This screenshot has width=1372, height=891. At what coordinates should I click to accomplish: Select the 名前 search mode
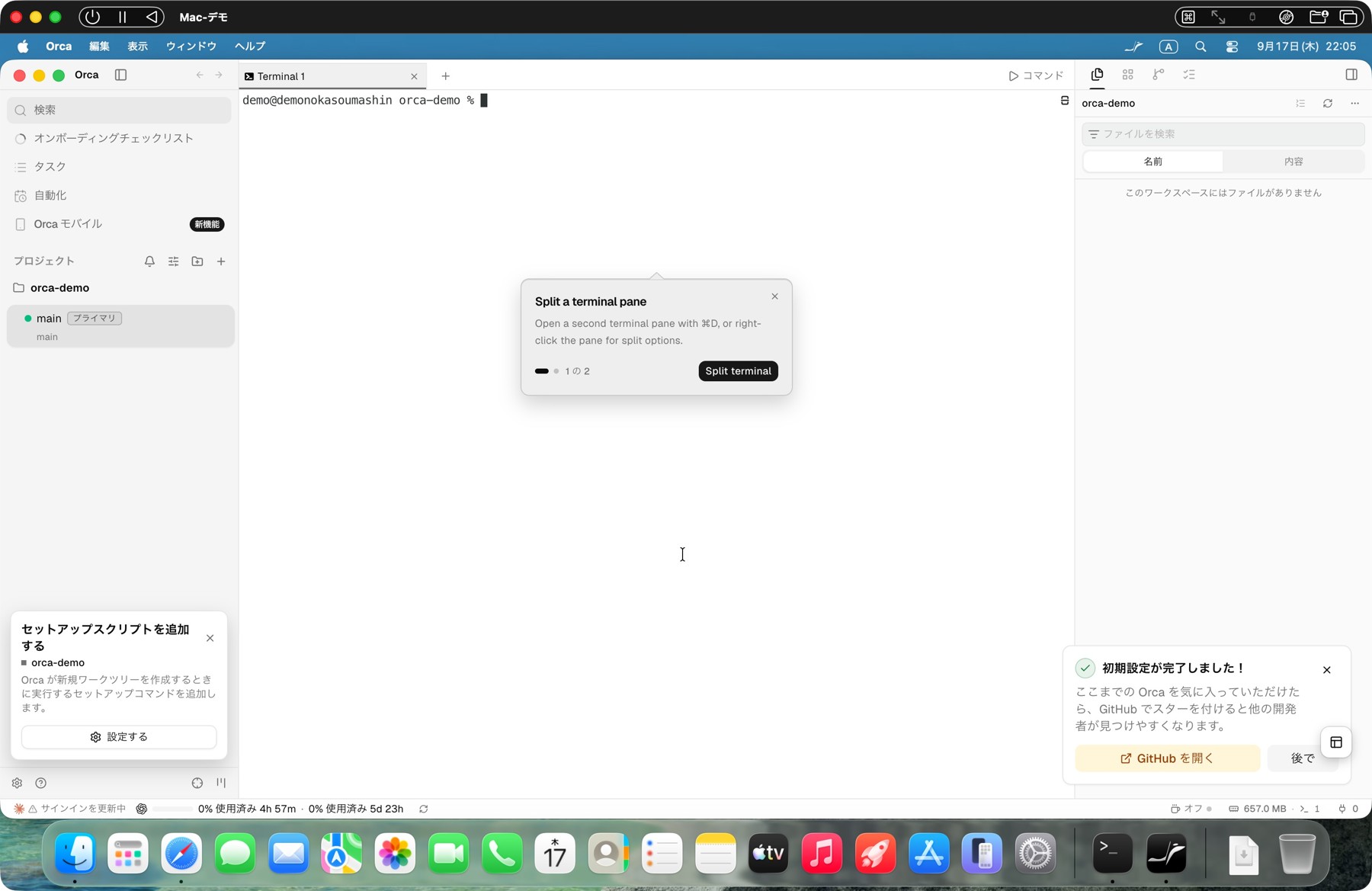point(1152,162)
